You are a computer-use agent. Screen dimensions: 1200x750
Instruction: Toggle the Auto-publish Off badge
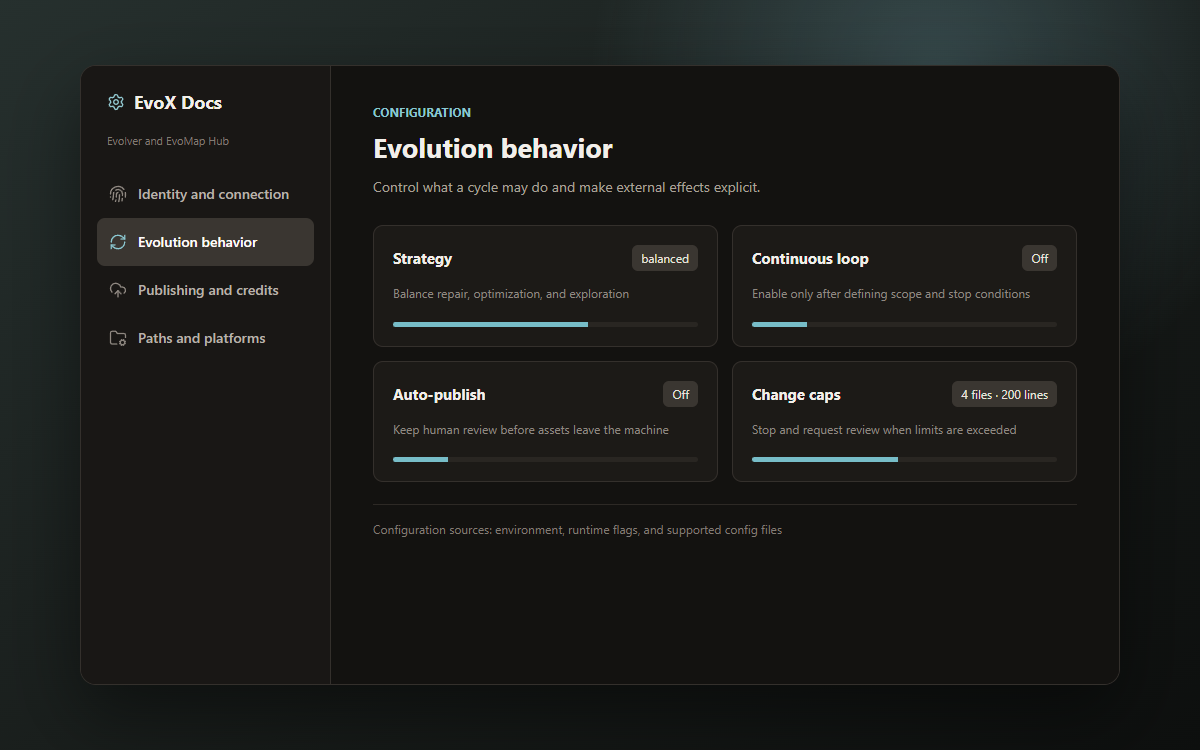[x=680, y=394]
